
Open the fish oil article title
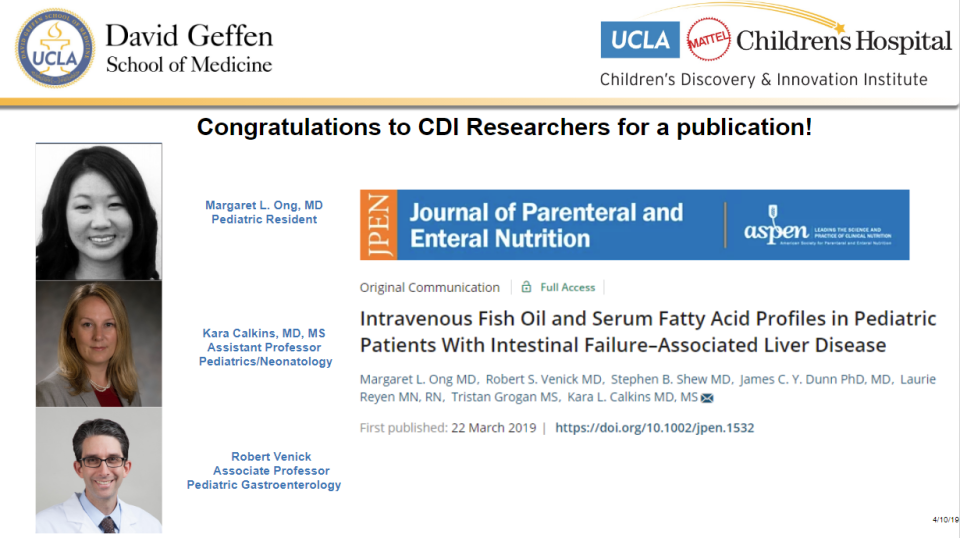tap(648, 332)
